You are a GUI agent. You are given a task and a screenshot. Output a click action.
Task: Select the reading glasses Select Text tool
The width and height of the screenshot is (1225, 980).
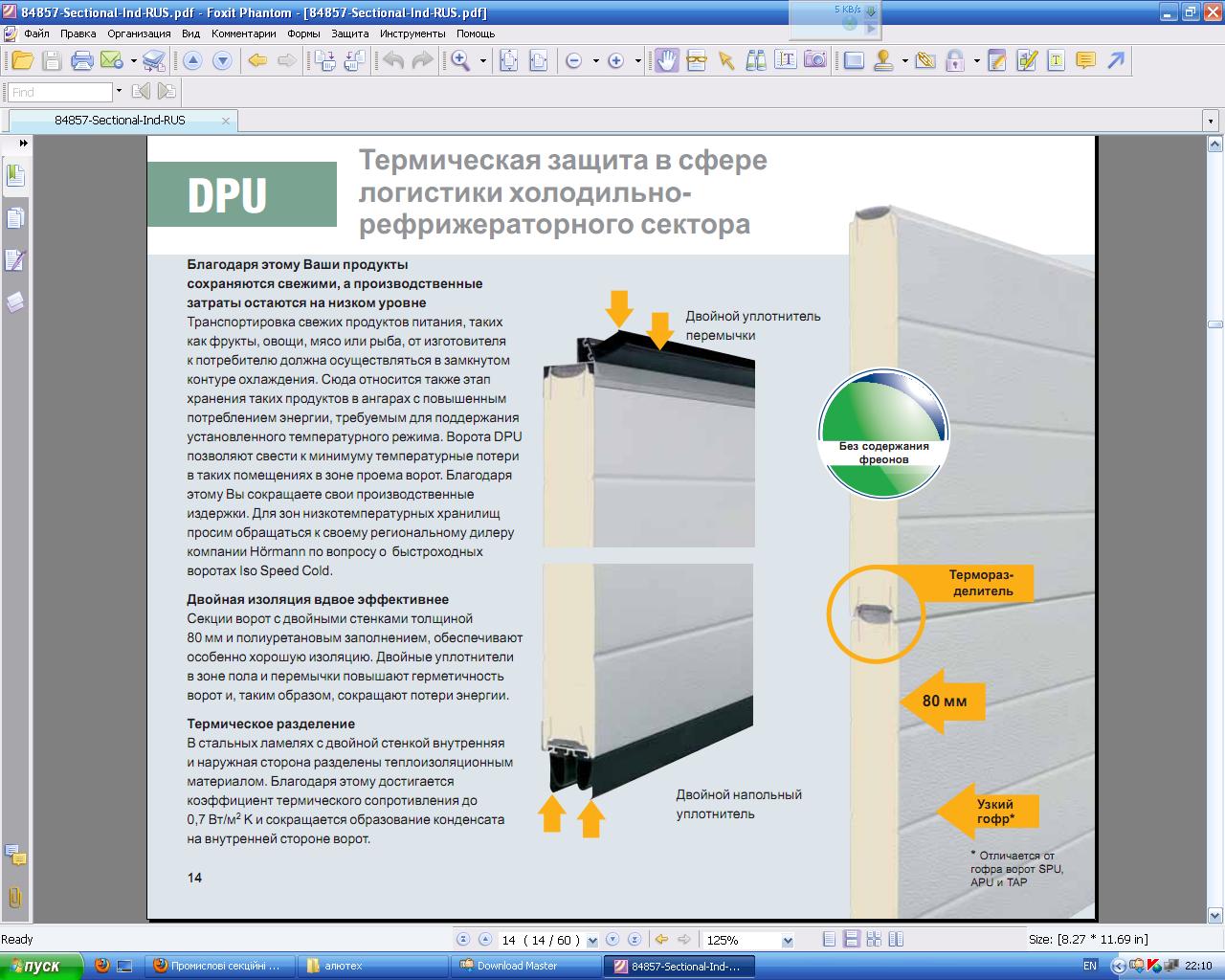(697, 61)
